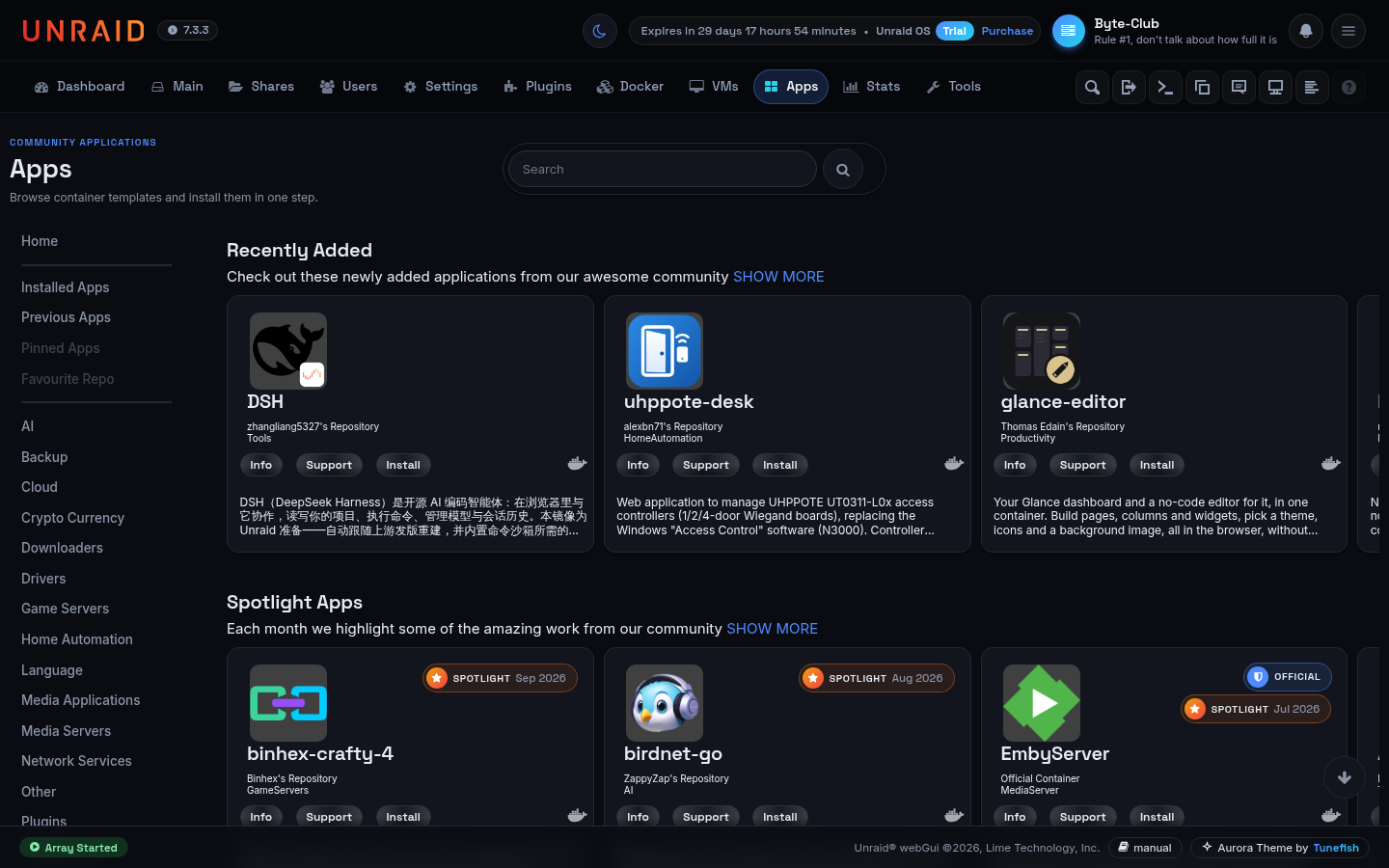Click the Docker whale icon on DSH card
Image resolution: width=1389 pixels, height=868 pixels.
[577, 464]
